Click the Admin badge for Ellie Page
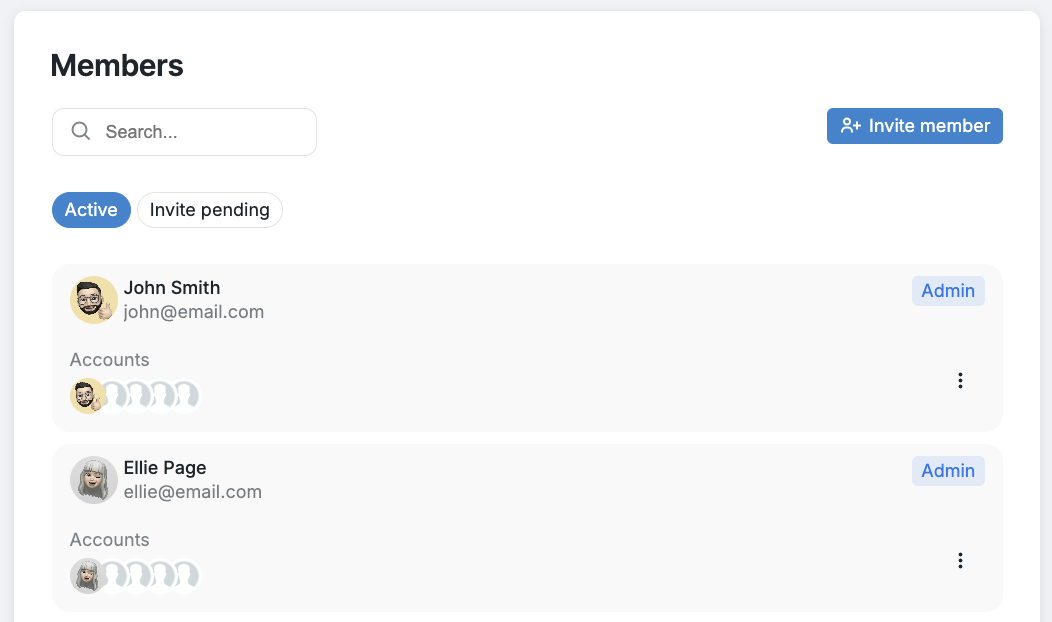This screenshot has width=1052, height=622. pos(948,471)
